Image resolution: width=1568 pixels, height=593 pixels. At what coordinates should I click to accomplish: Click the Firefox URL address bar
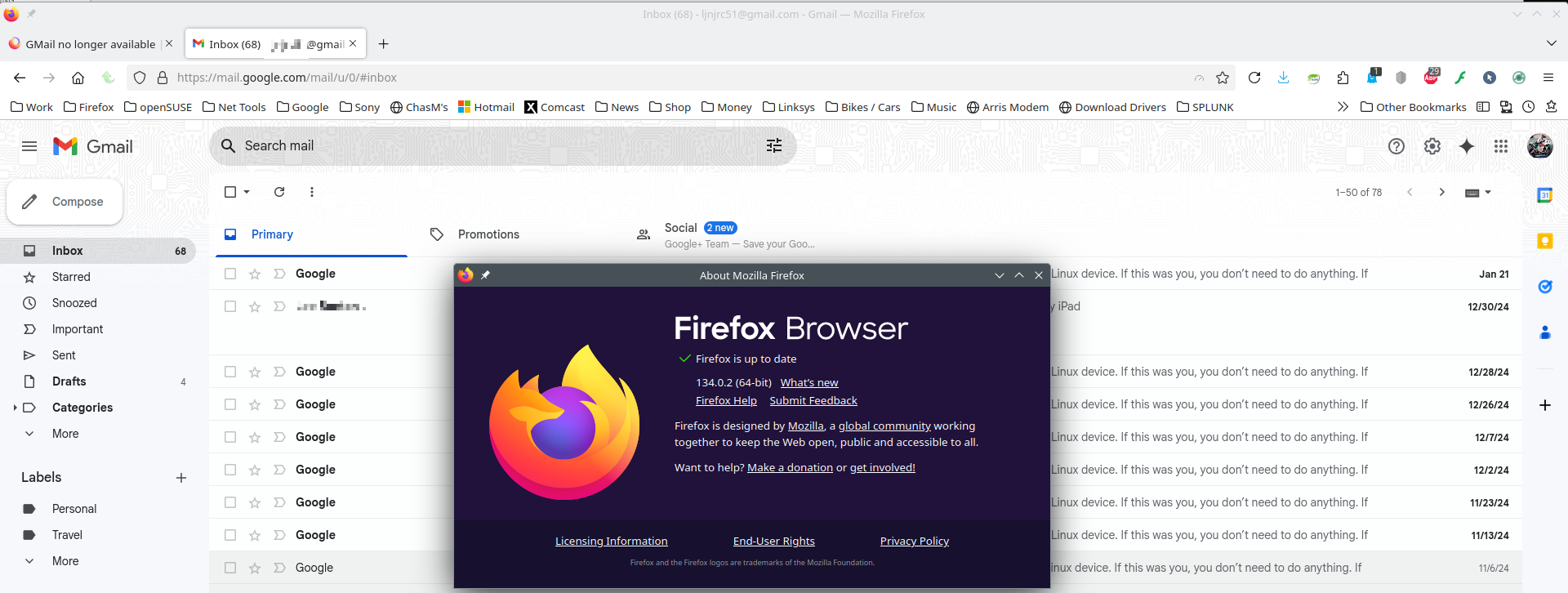[682, 78]
